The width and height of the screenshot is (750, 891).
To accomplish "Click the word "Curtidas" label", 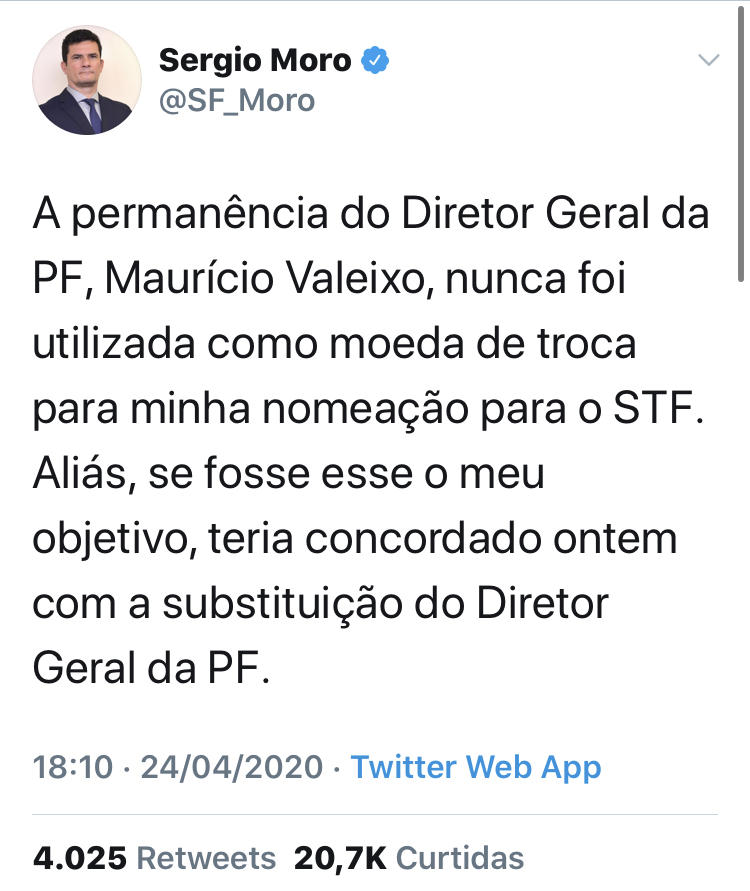I will tap(460, 858).
